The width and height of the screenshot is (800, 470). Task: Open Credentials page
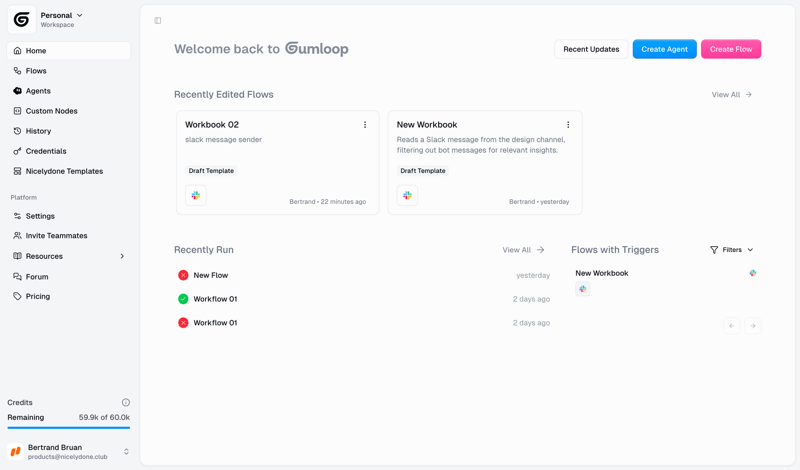pyautogui.click(x=68, y=151)
